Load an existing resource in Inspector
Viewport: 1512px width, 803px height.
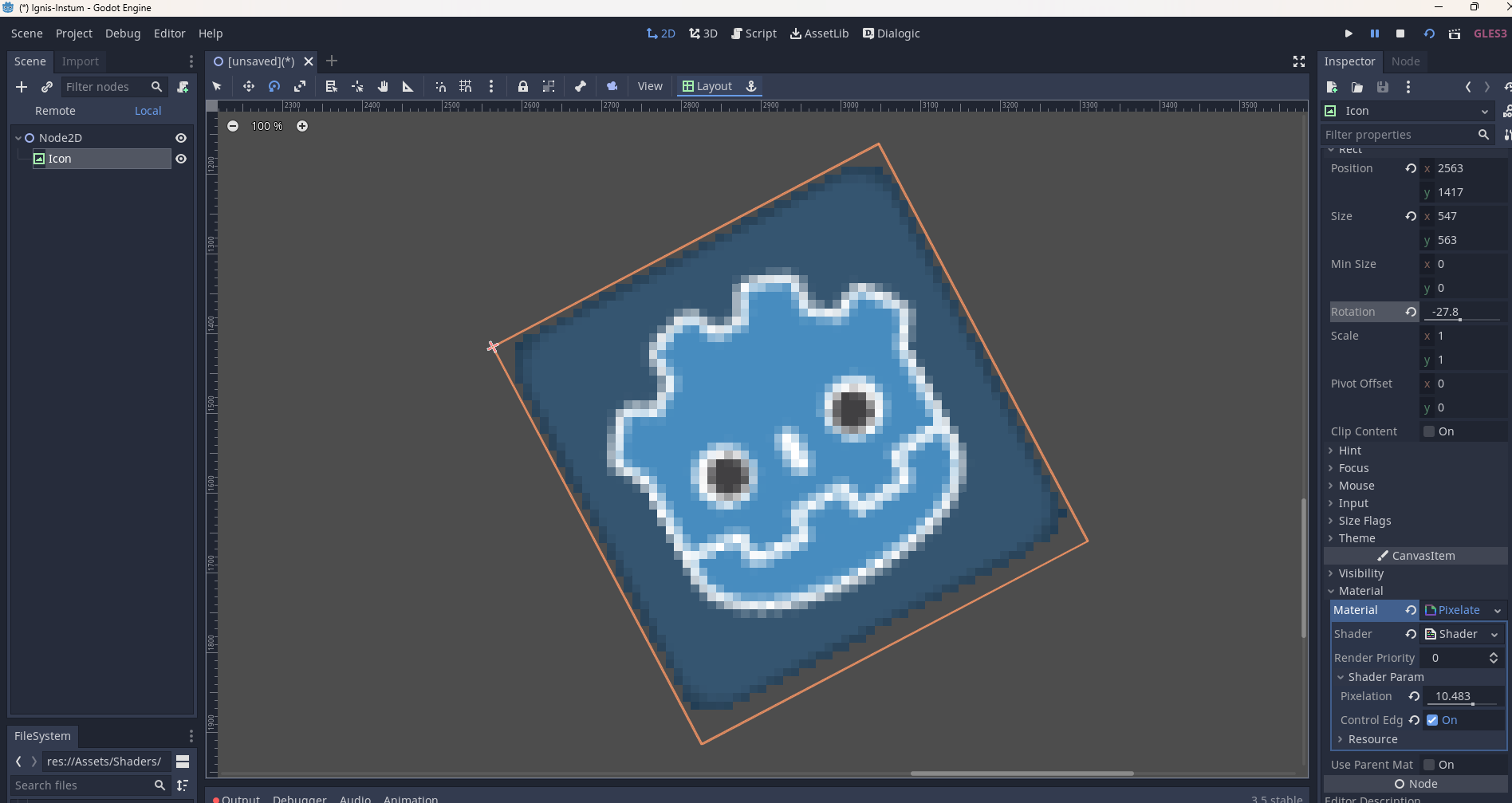(x=1357, y=87)
